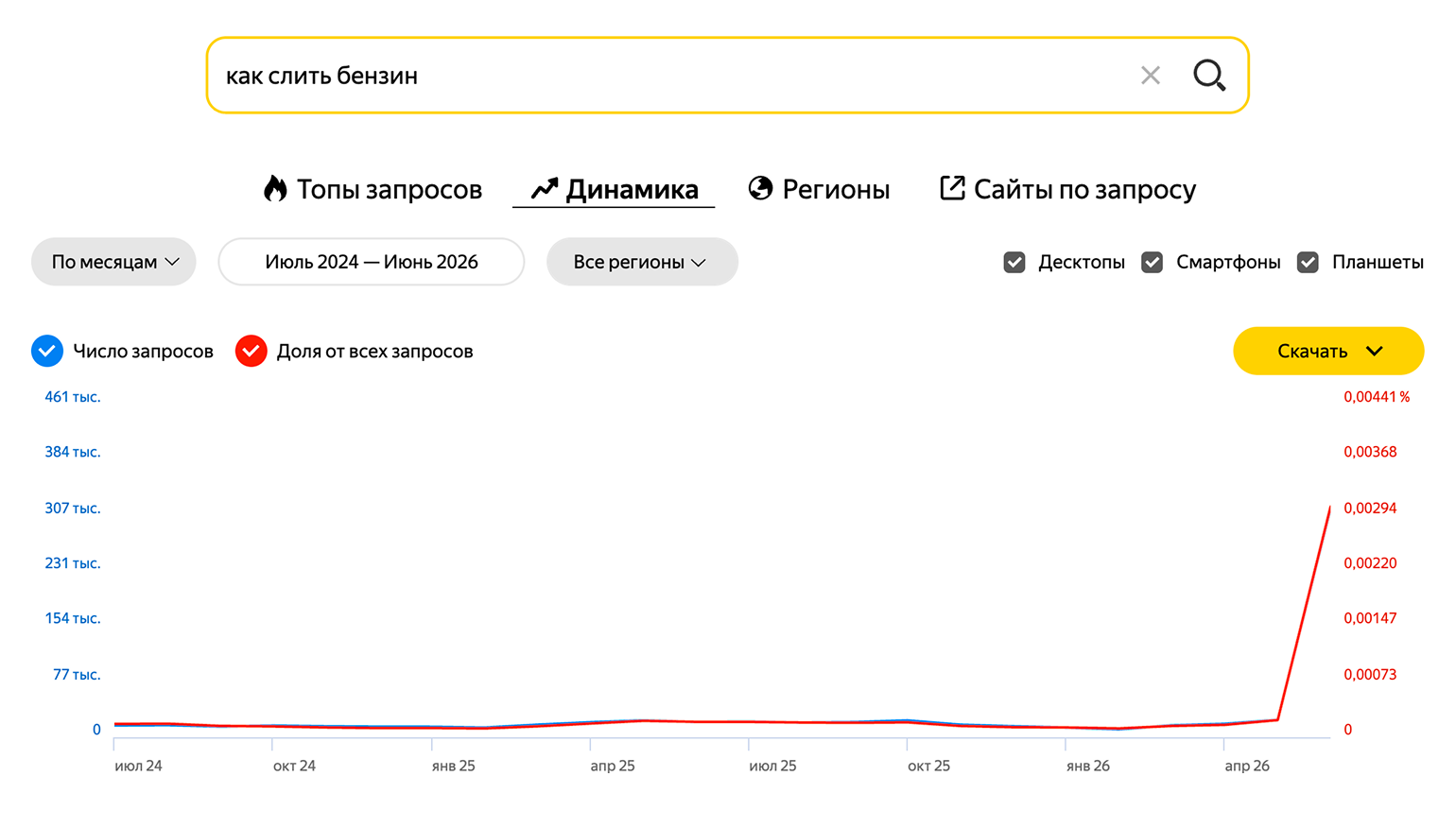Click the external link icon for Сайты по запросу
The height and width of the screenshot is (828, 1456).
click(952, 188)
